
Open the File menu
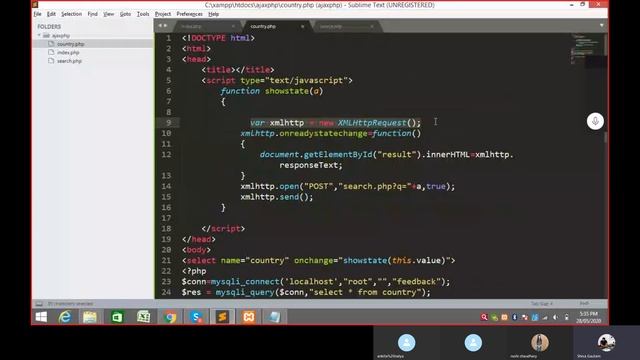click(38, 14)
